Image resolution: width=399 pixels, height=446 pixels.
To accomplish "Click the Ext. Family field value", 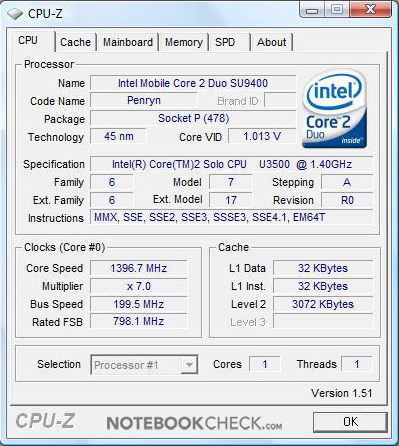I will (x=112, y=200).
